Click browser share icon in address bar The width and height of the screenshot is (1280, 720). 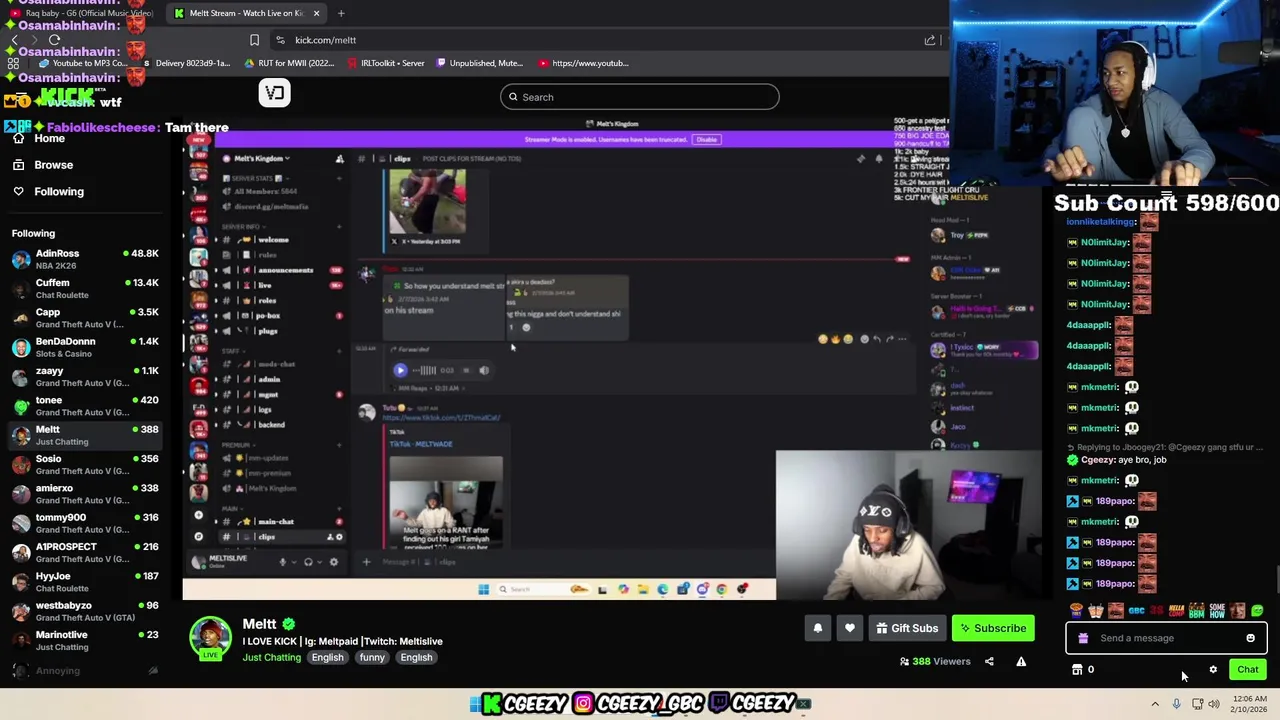coord(930,40)
